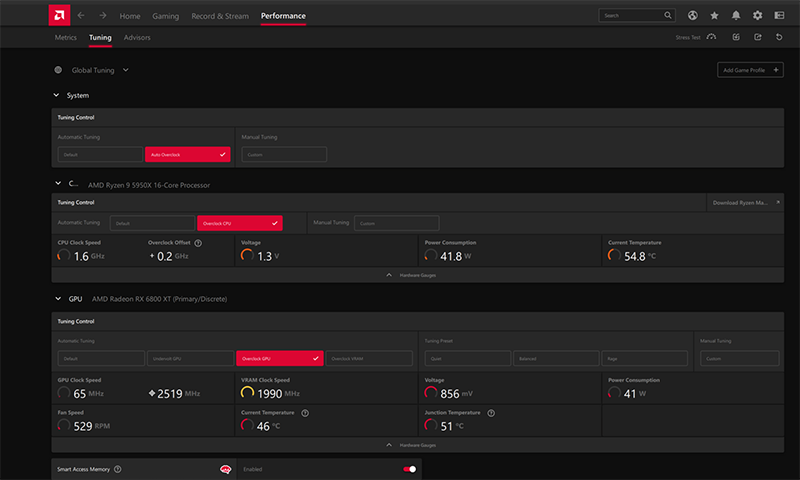
Task: Toggle Smart Access Memory switch
Action: coord(410,469)
